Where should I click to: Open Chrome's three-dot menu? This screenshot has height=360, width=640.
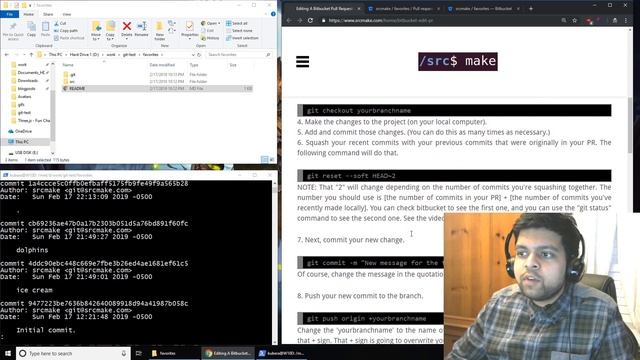pos(626,20)
